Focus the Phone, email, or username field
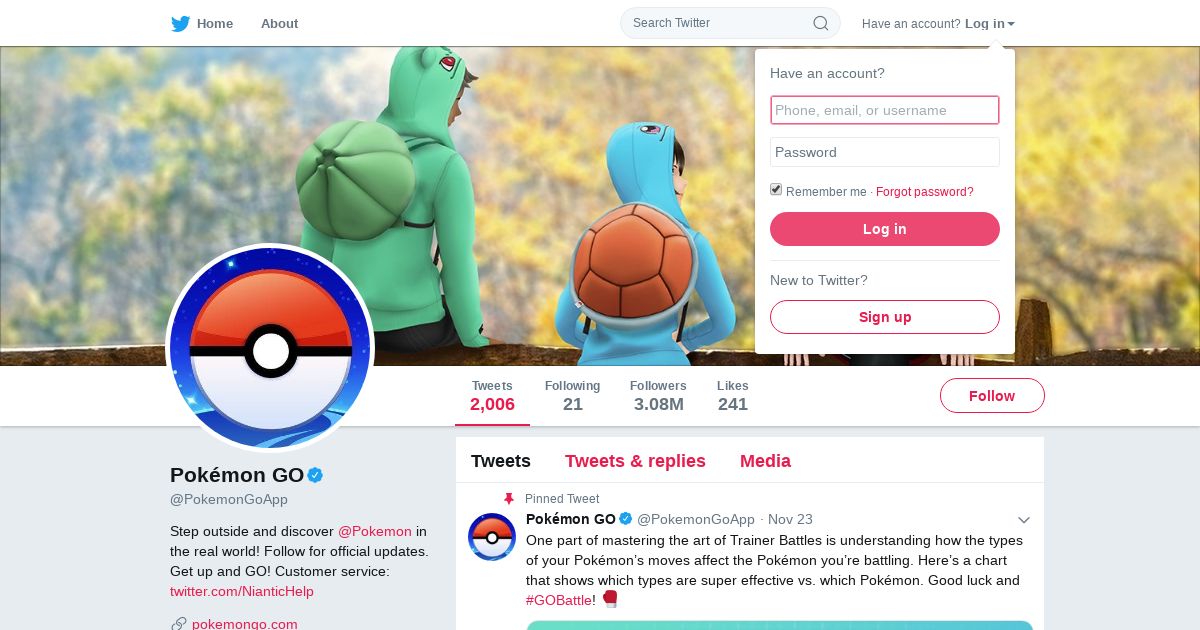The height and width of the screenshot is (630, 1200). tap(885, 110)
